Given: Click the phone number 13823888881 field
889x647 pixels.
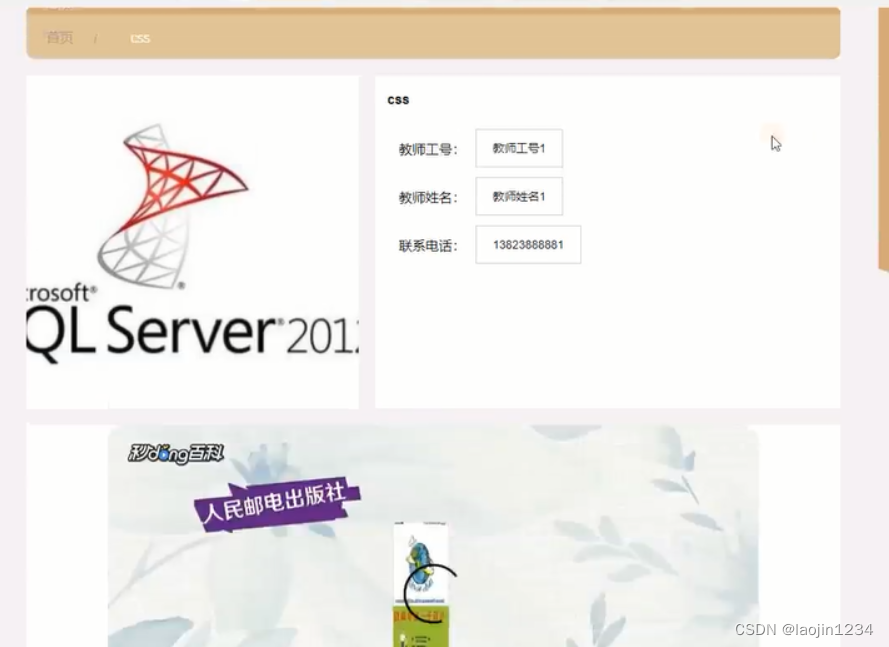Looking at the screenshot, I should coord(528,244).
